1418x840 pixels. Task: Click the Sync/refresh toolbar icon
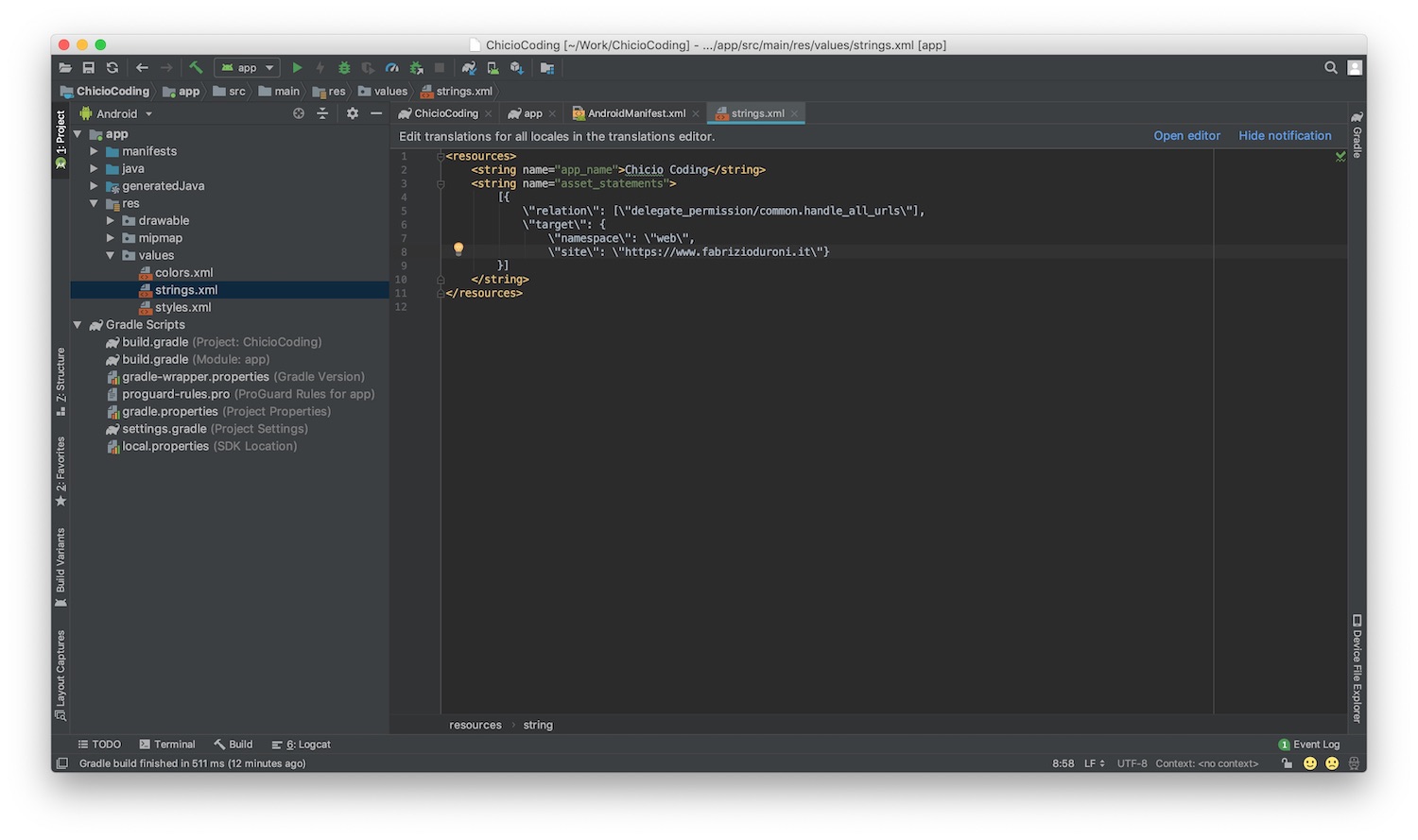[x=112, y=68]
